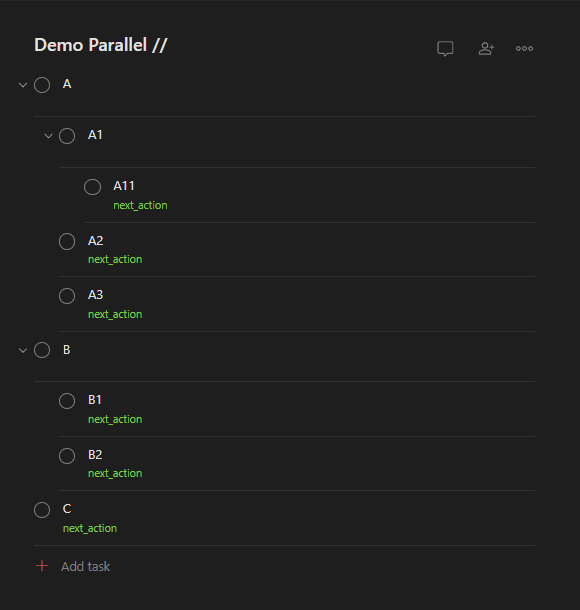Check the circle beside task B1
Viewport: 580px width, 610px height.
click(67, 401)
